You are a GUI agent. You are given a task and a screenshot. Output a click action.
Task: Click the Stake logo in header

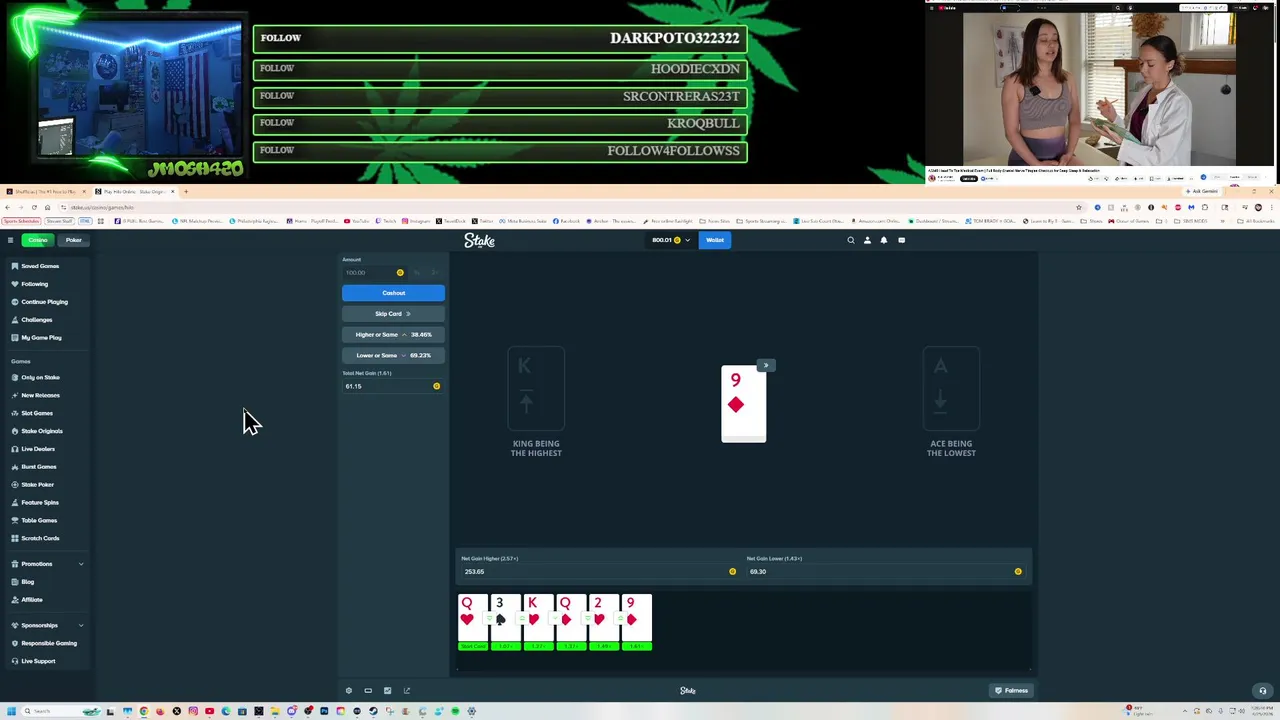pos(479,240)
